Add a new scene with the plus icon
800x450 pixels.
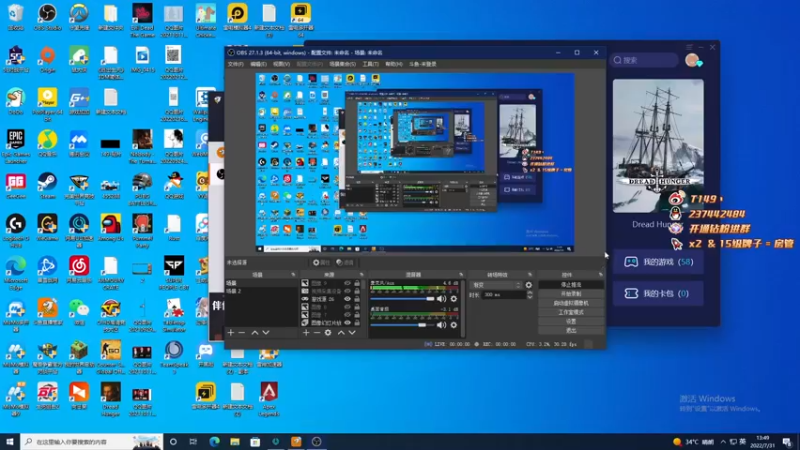(x=231, y=333)
